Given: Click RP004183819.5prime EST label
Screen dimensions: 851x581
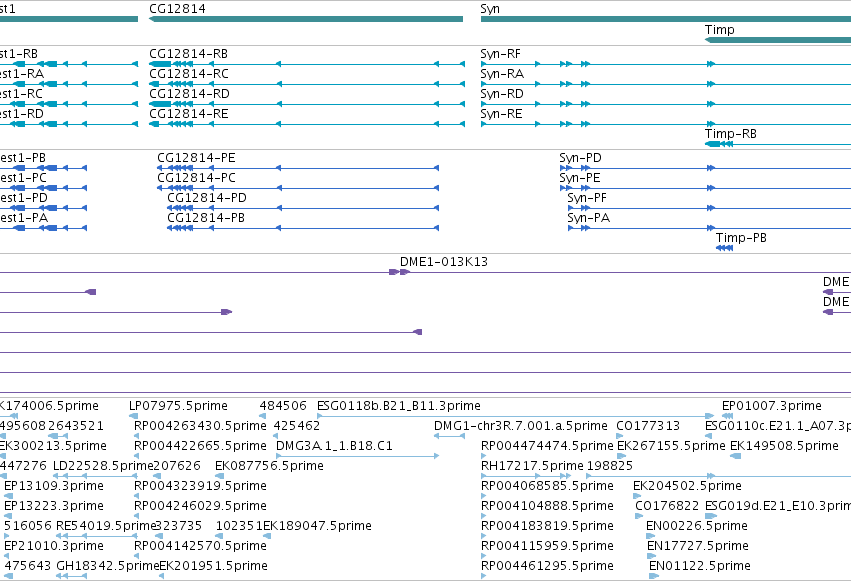Looking at the screenshot, I should pos(547,526).
